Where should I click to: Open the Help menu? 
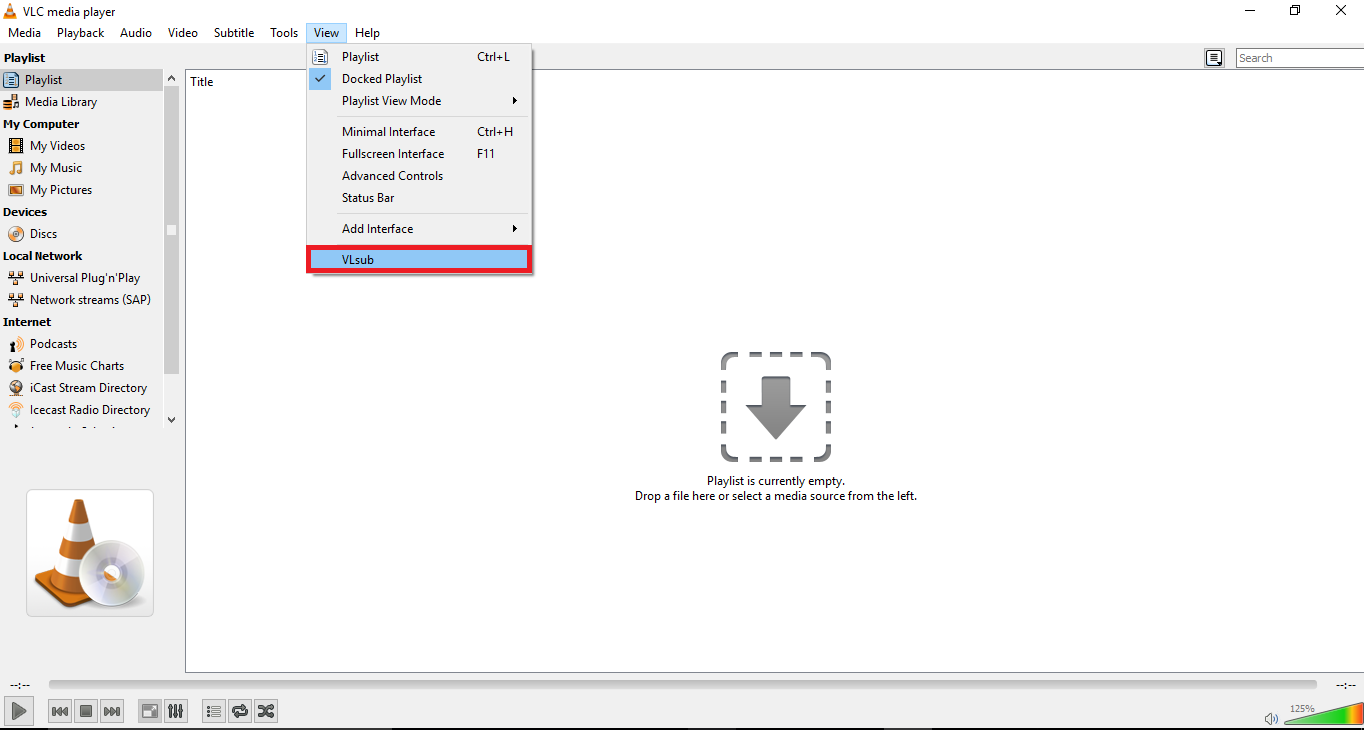coord(367,33)
